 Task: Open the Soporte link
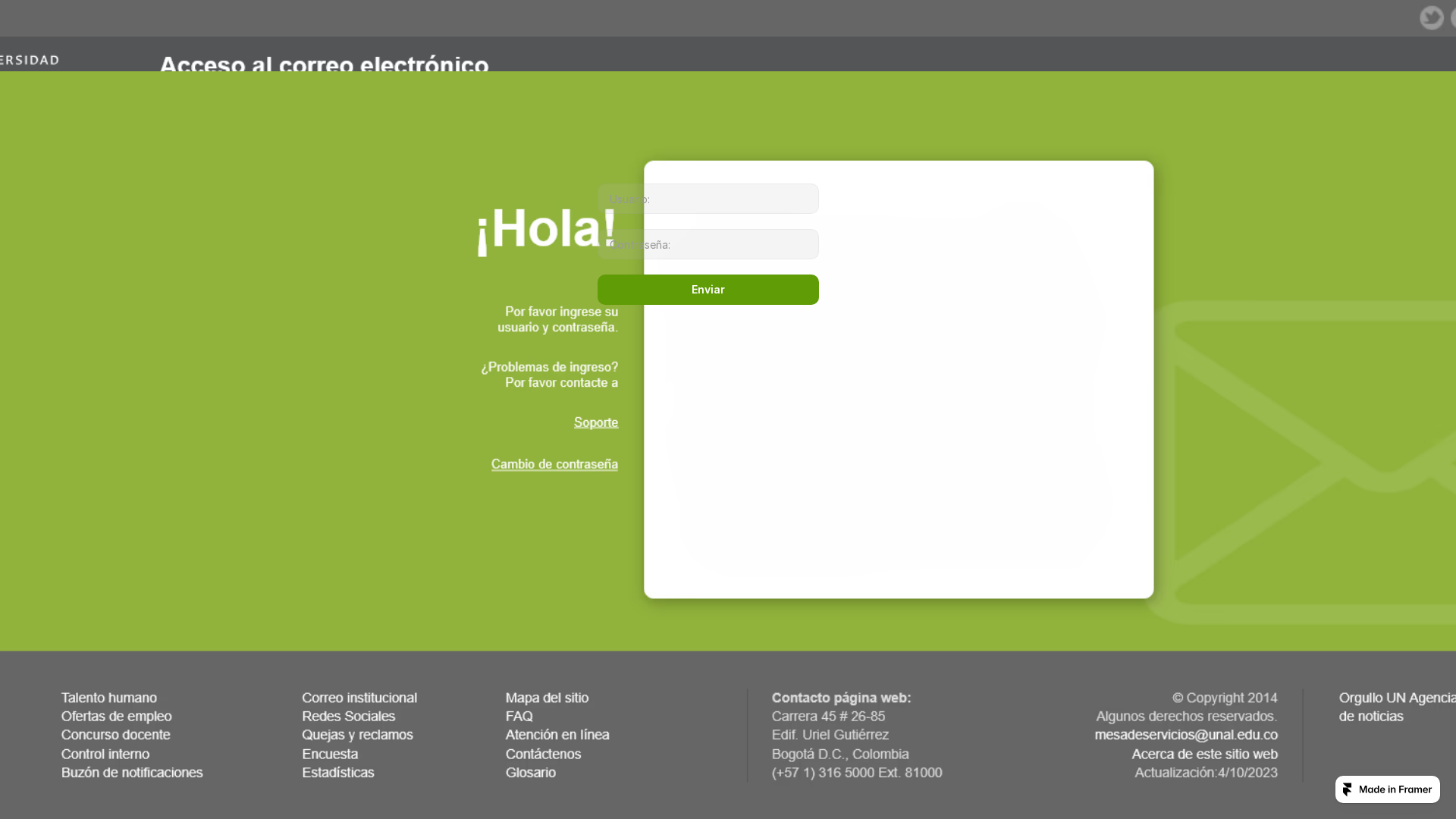tap(596, 422)
